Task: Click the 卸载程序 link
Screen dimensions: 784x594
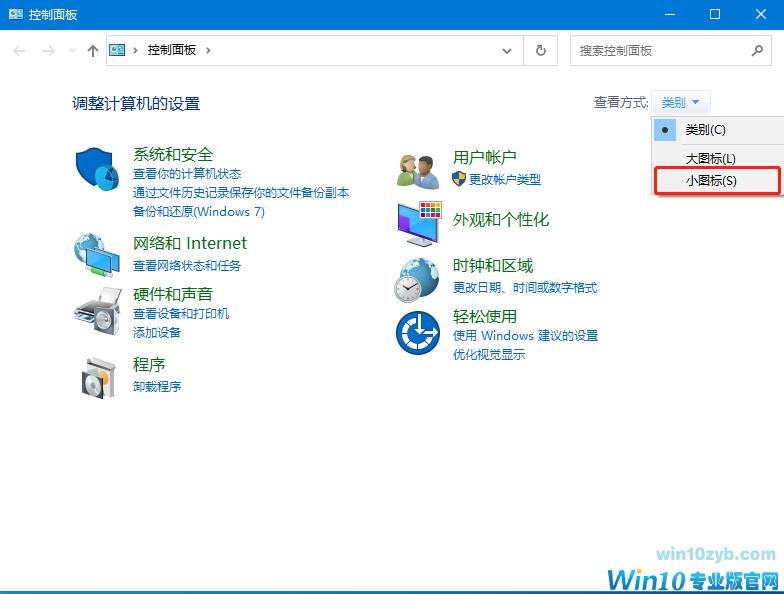Action: (157, 386)
